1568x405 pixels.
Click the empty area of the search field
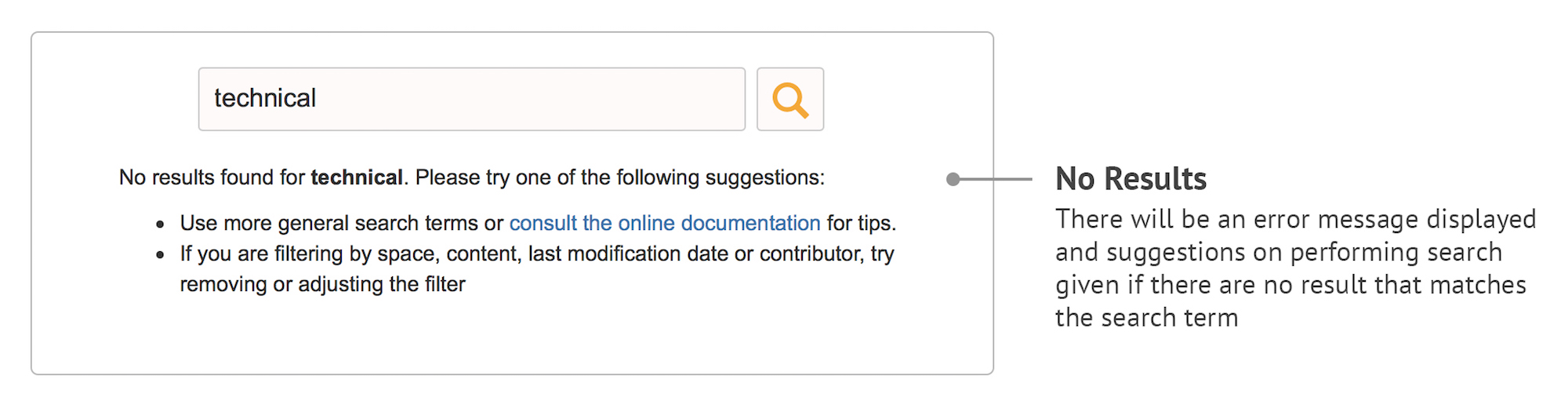click(533, 99)
